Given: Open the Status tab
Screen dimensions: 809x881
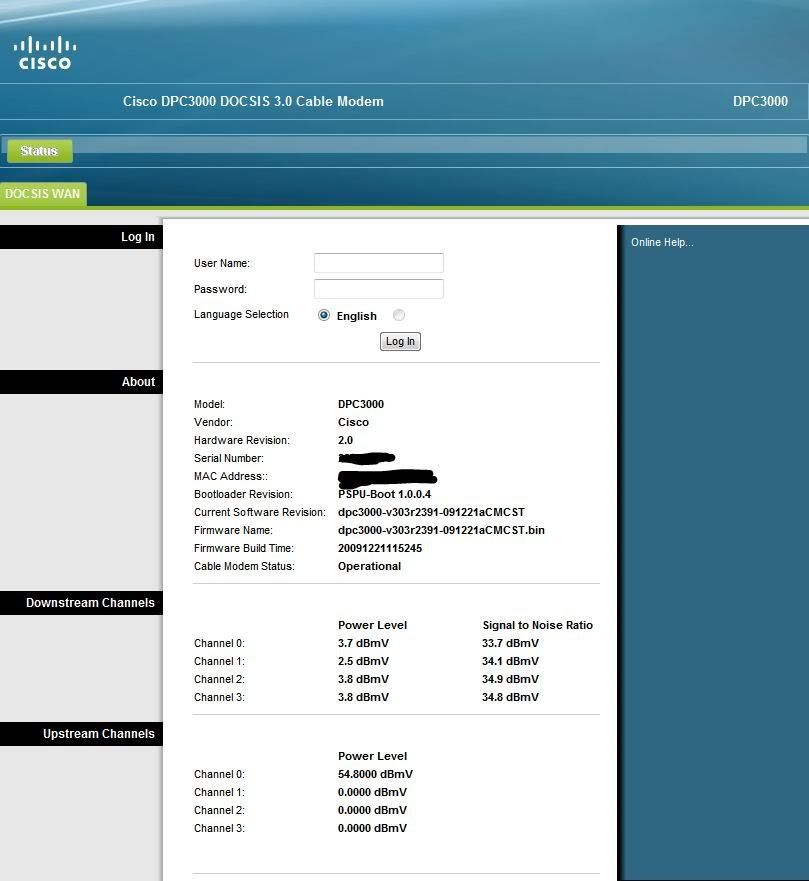Looking at the screenshot, I should 40,151.
